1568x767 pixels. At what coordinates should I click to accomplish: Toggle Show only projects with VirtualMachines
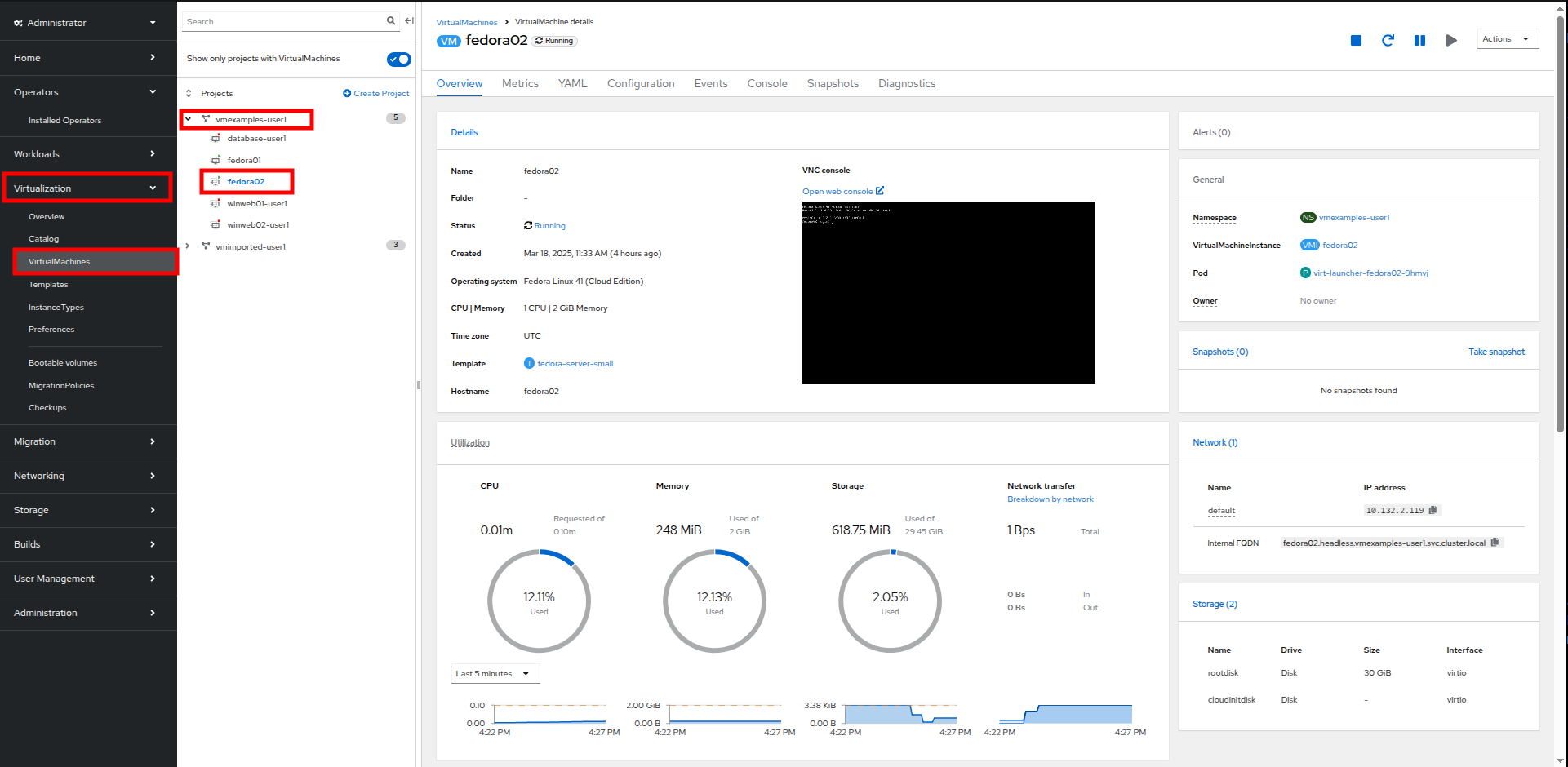click(399, 59)
